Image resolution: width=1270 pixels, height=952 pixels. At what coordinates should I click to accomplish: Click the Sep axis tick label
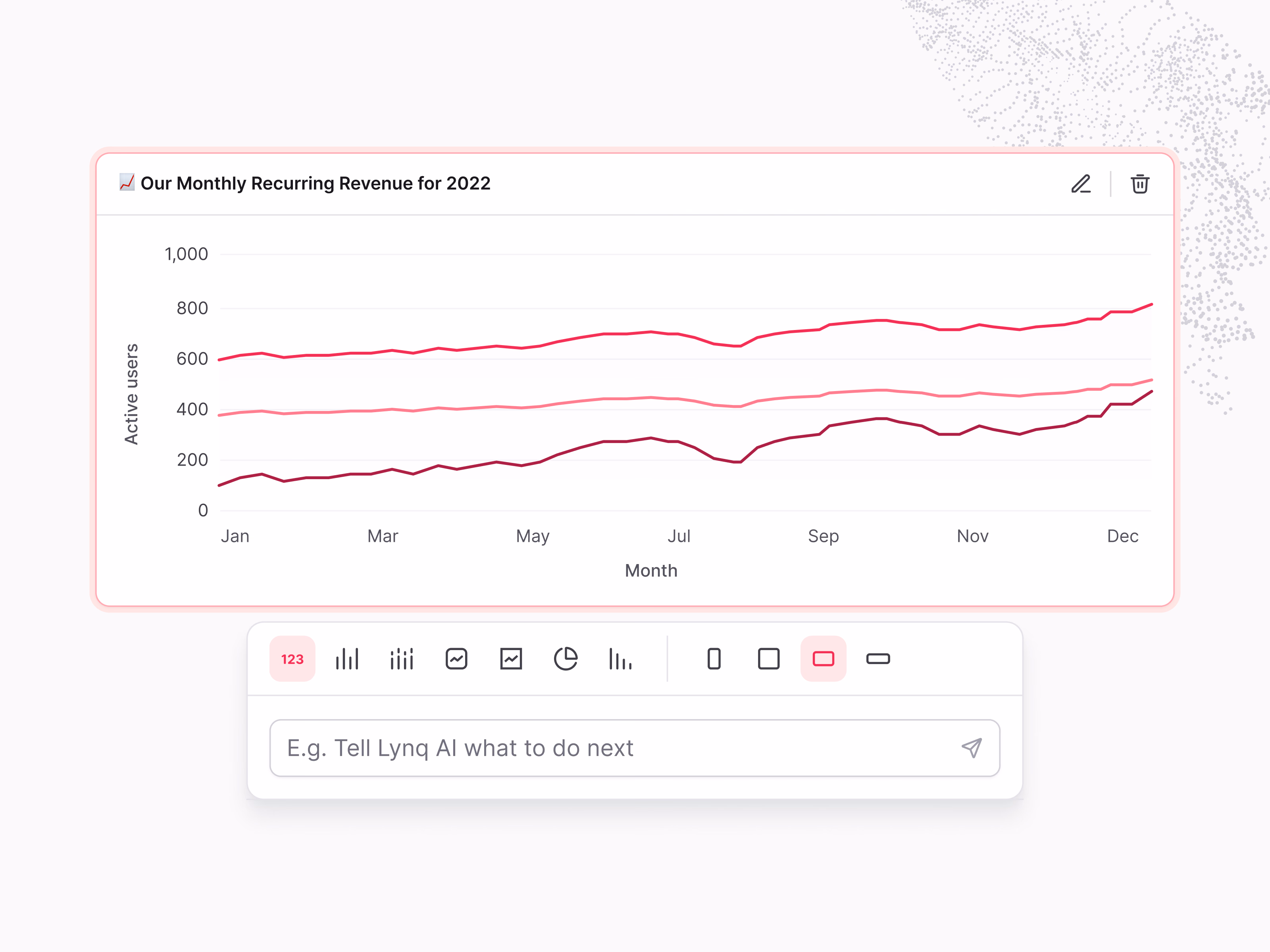824,537
